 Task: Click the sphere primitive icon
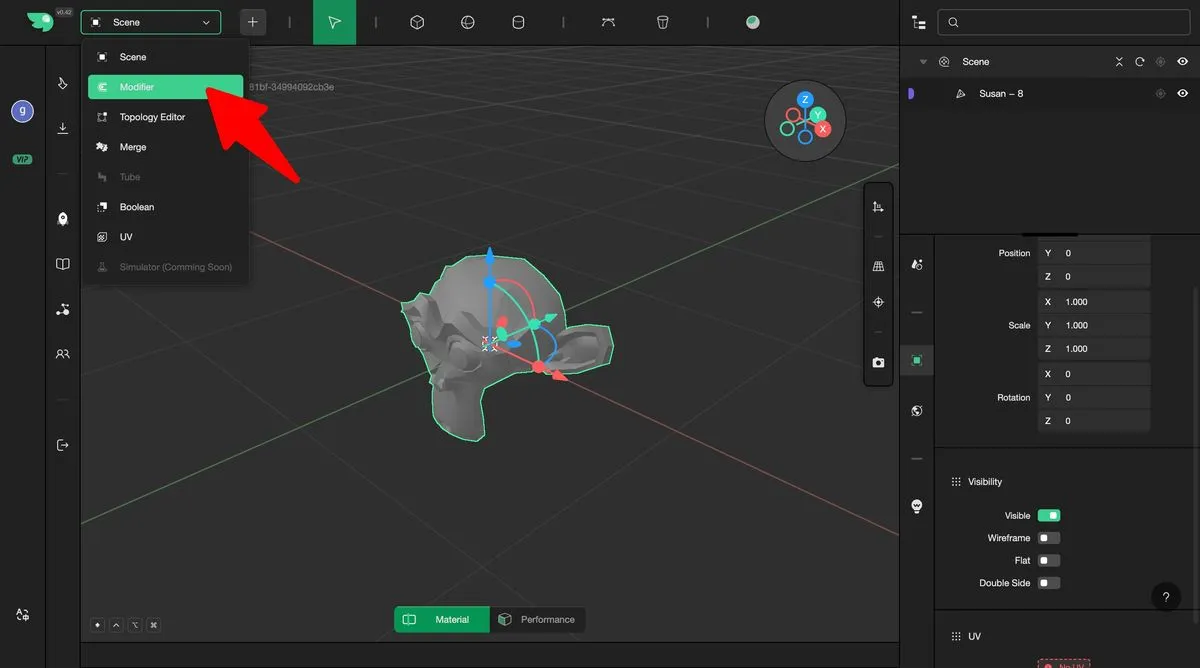[x=468, y=22]
